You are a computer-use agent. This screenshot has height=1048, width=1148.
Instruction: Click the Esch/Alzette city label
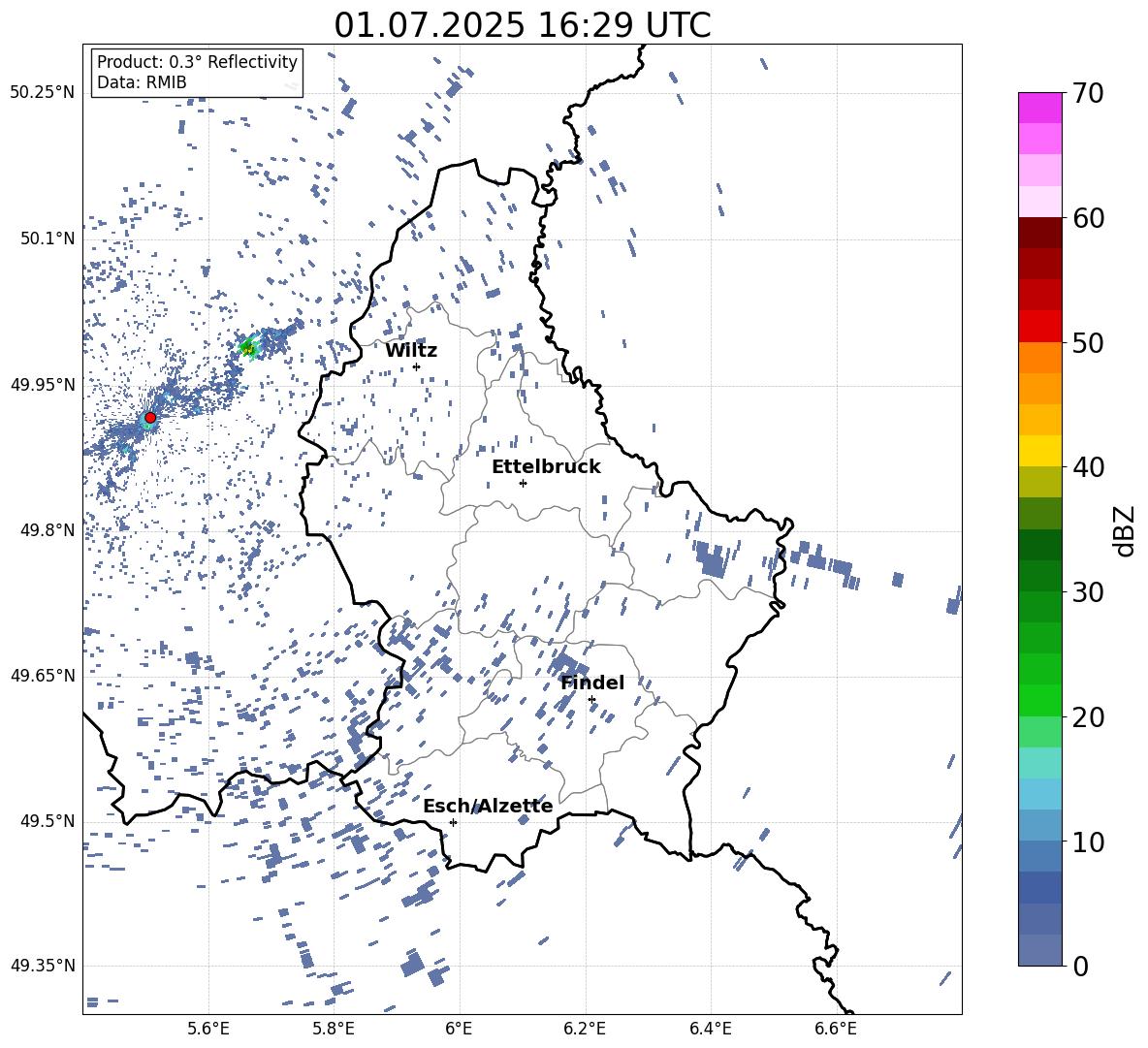(488, 806)
